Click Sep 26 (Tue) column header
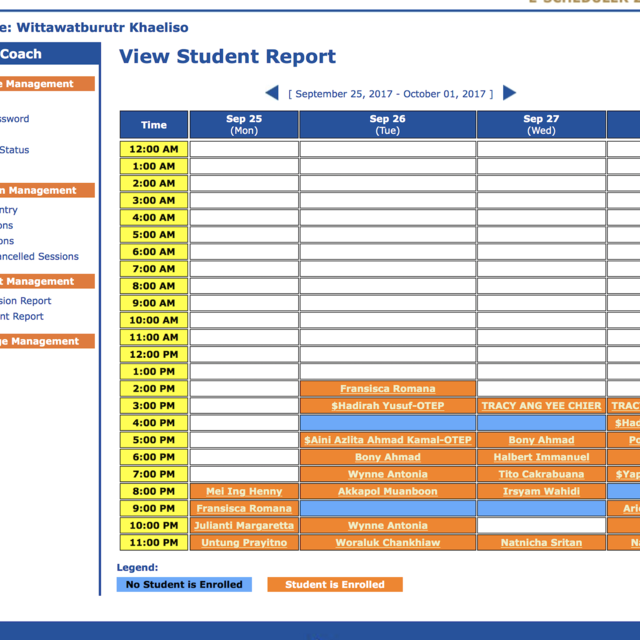640x640 pixels. click(387, 124)
